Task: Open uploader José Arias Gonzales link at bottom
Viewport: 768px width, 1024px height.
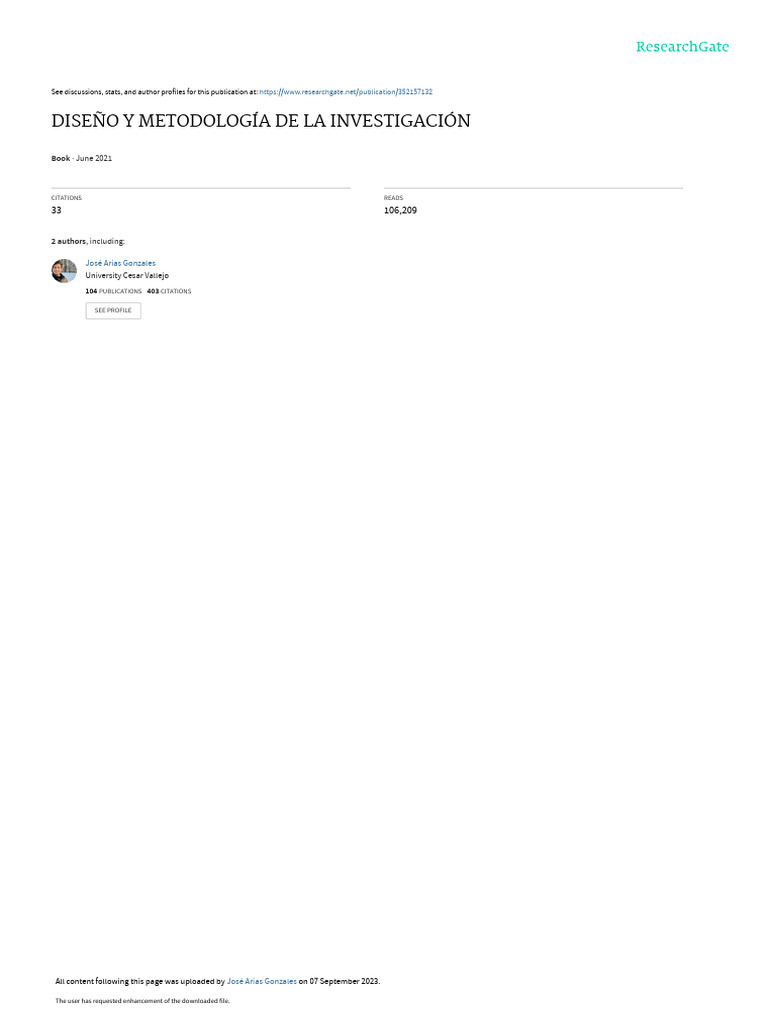Action: (261, 982)
